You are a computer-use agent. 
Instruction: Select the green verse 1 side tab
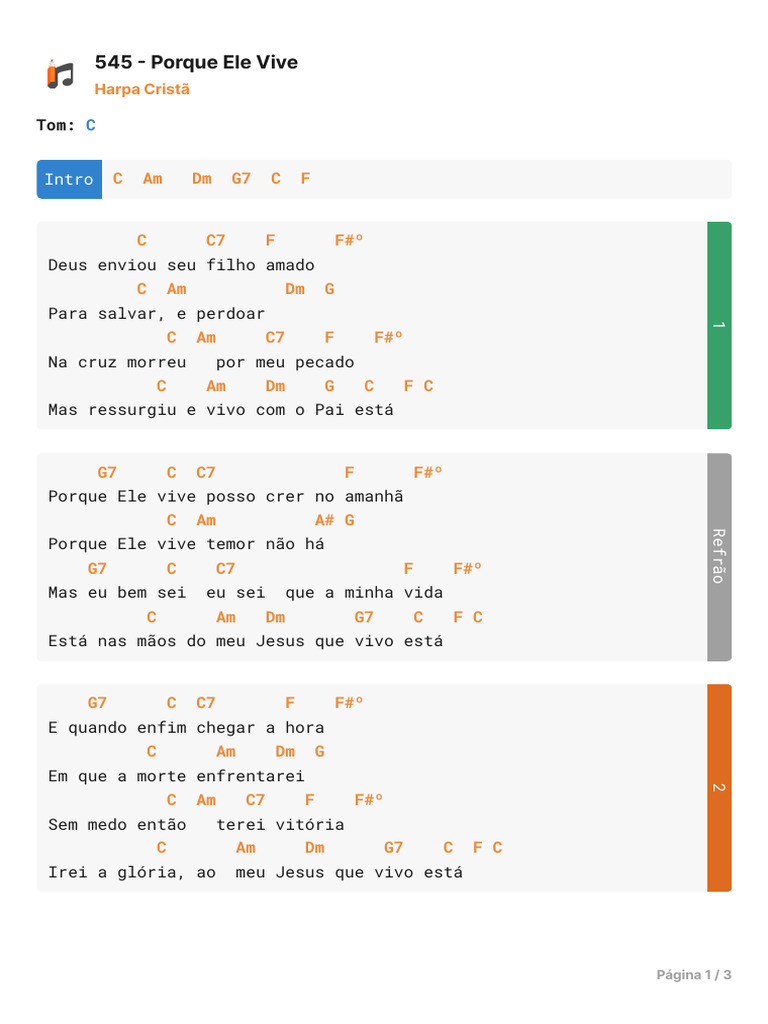719,326
